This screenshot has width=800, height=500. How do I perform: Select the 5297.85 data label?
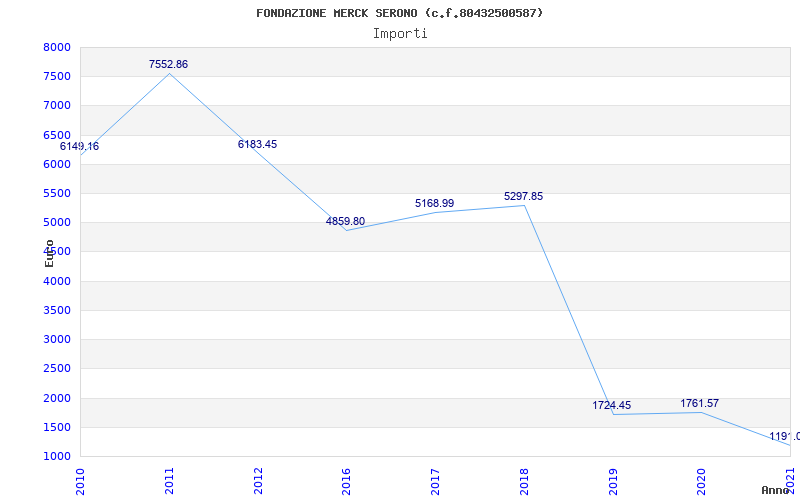523,196
